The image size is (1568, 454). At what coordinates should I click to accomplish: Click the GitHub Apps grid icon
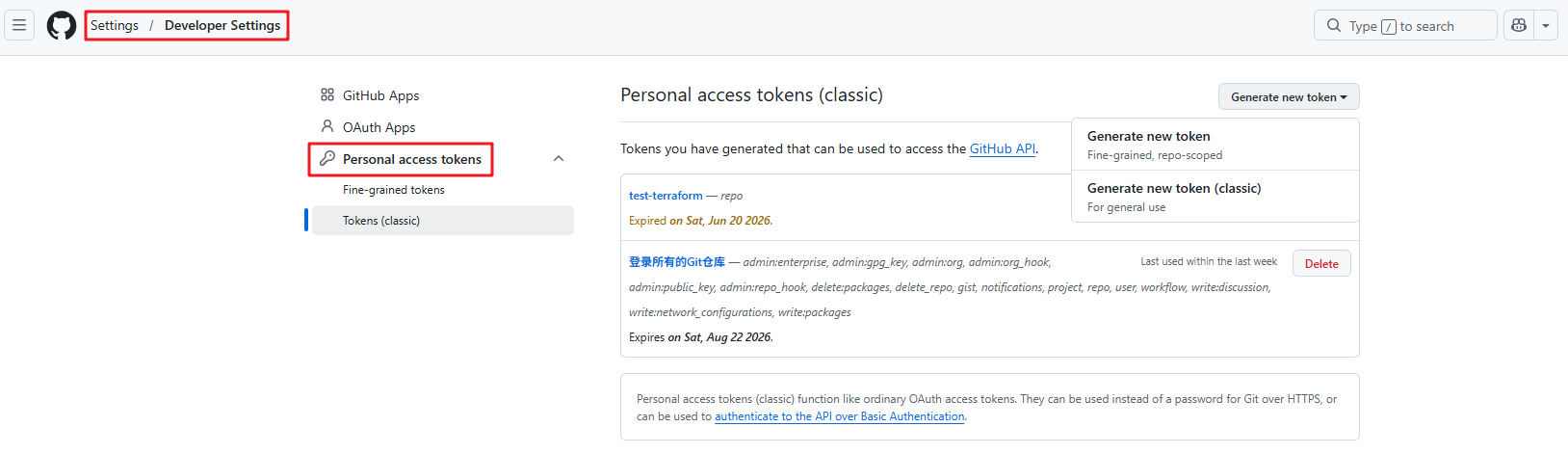[327, 94]
